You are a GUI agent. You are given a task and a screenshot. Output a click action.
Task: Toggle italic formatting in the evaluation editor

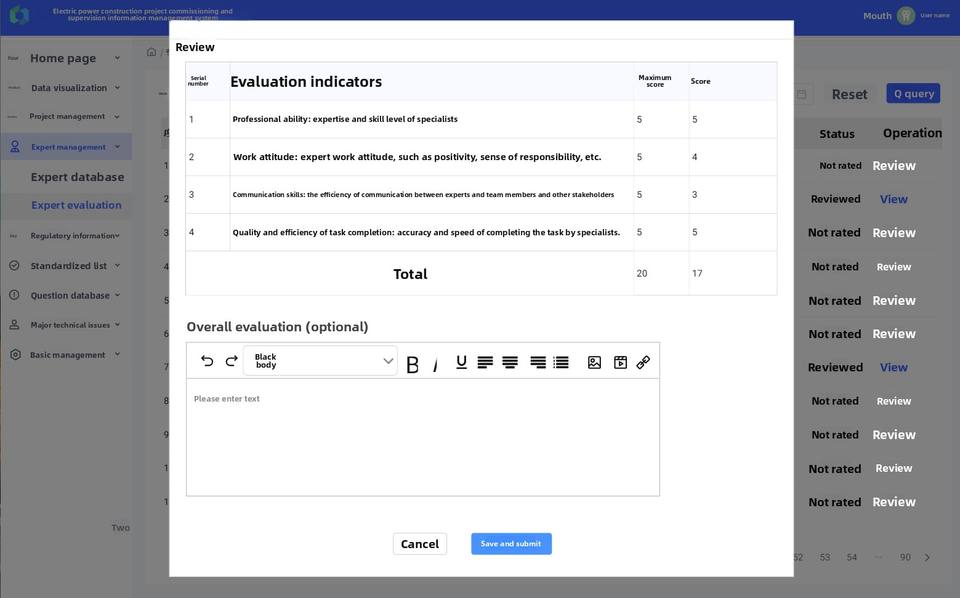coord(436,363)
